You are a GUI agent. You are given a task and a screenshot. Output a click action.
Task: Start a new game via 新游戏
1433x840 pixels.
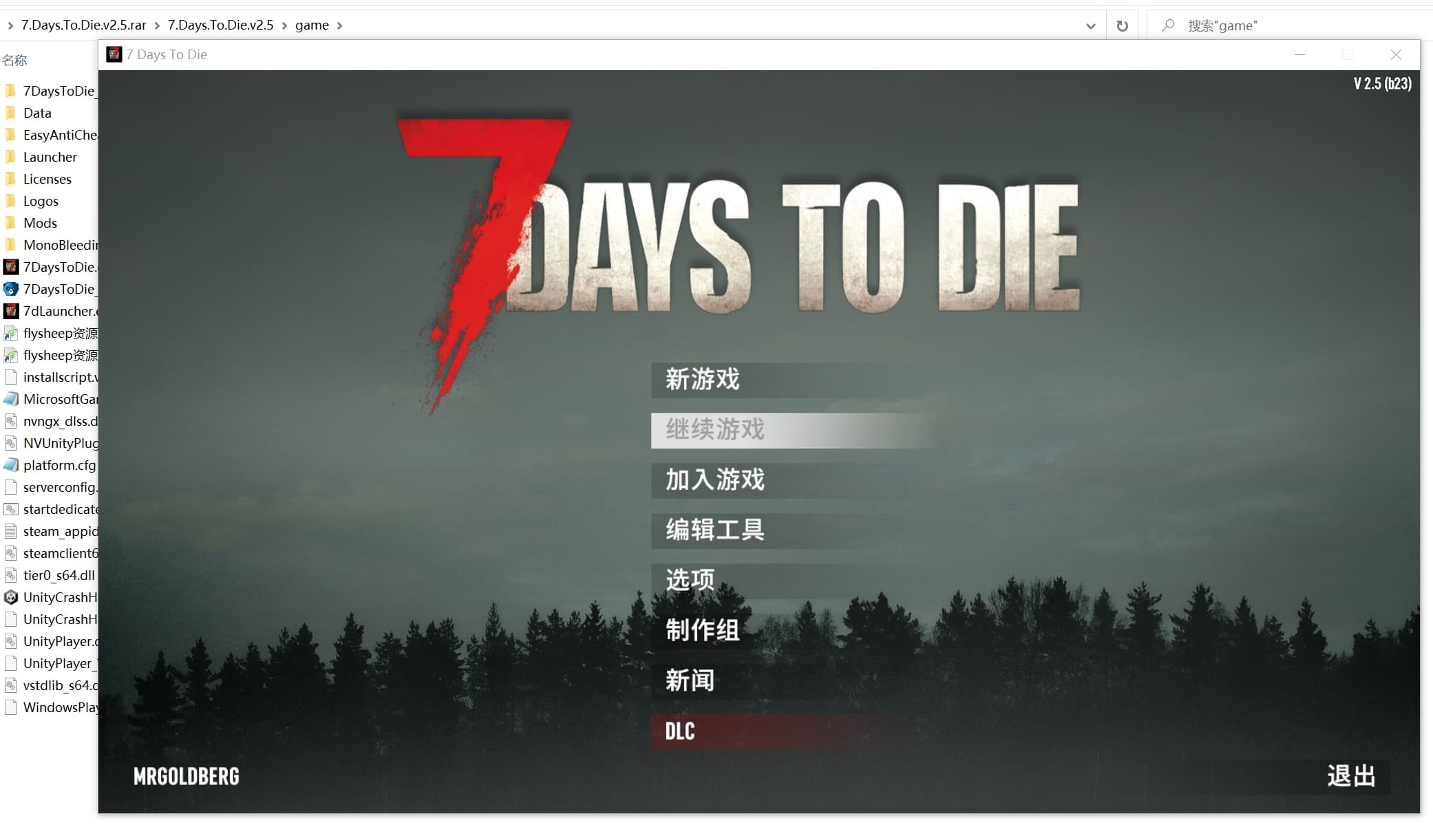tap(702, 380)
